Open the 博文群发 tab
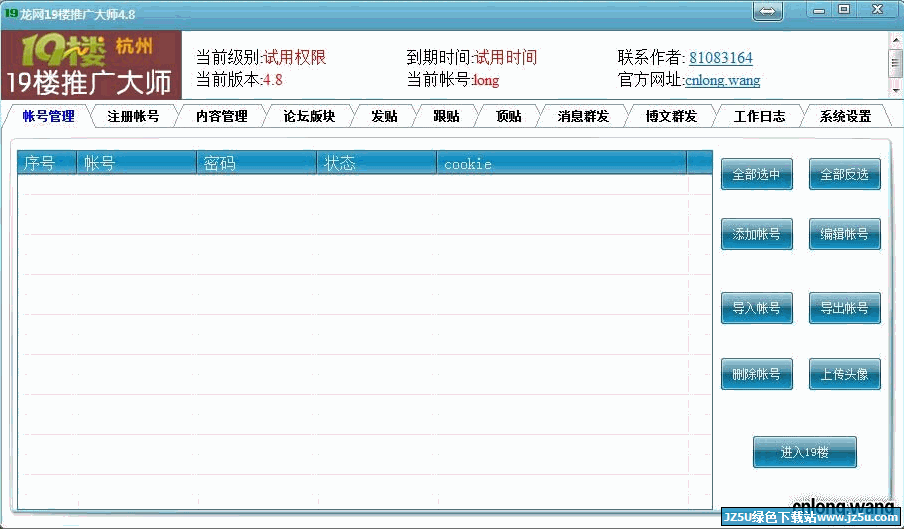The height and width of the screenshot is (529, 904). click(671, 116)
